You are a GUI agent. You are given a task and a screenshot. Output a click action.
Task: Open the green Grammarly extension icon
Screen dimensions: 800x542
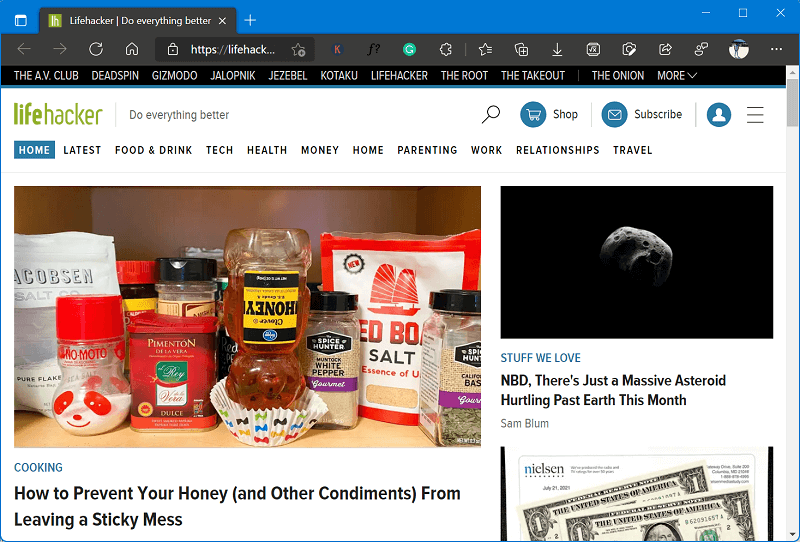pyautogui.click(x=409, y=50)
